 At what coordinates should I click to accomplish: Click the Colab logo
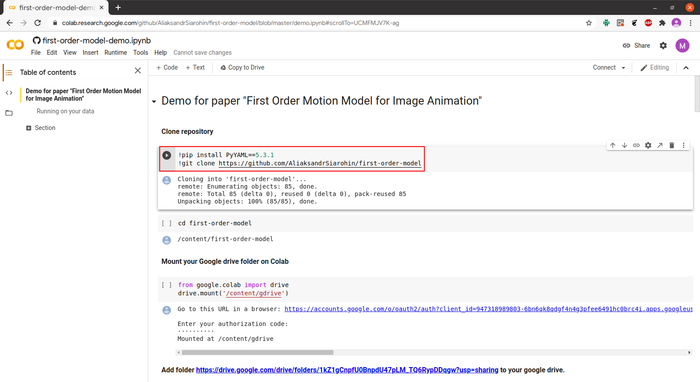coord(15,45)
